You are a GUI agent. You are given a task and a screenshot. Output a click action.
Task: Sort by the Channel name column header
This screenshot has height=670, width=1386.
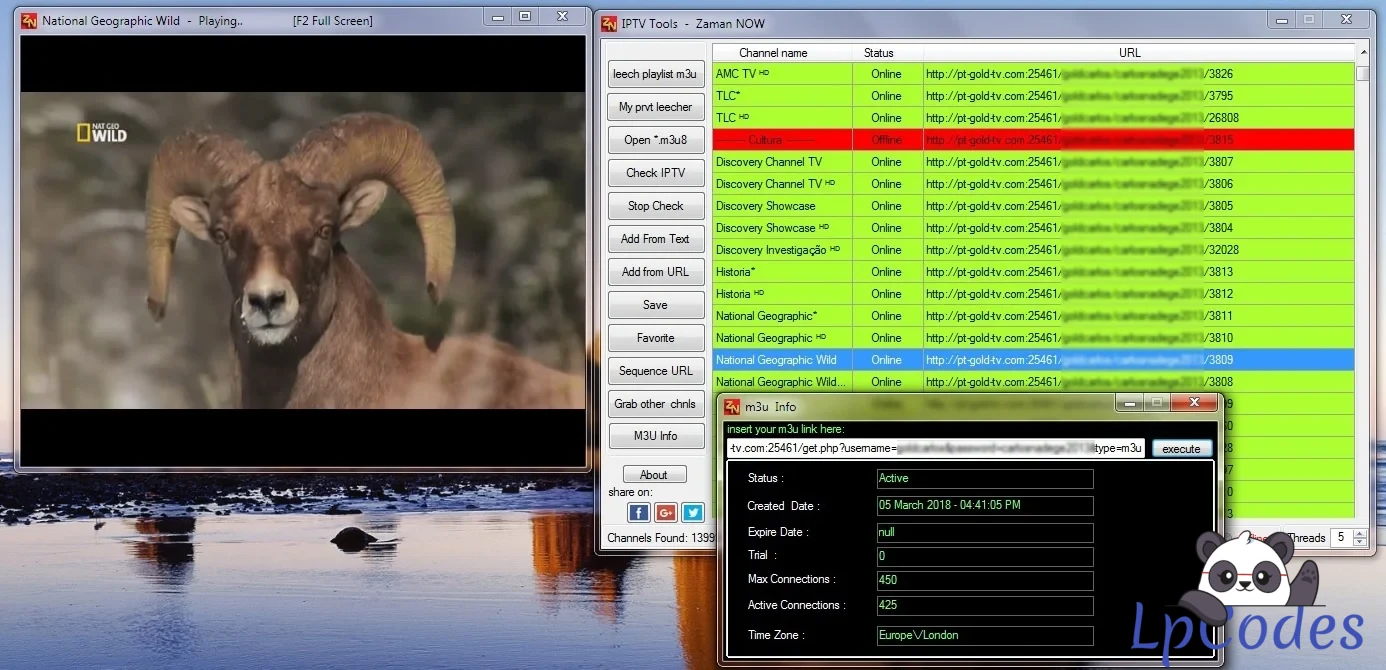pos(773,53)
